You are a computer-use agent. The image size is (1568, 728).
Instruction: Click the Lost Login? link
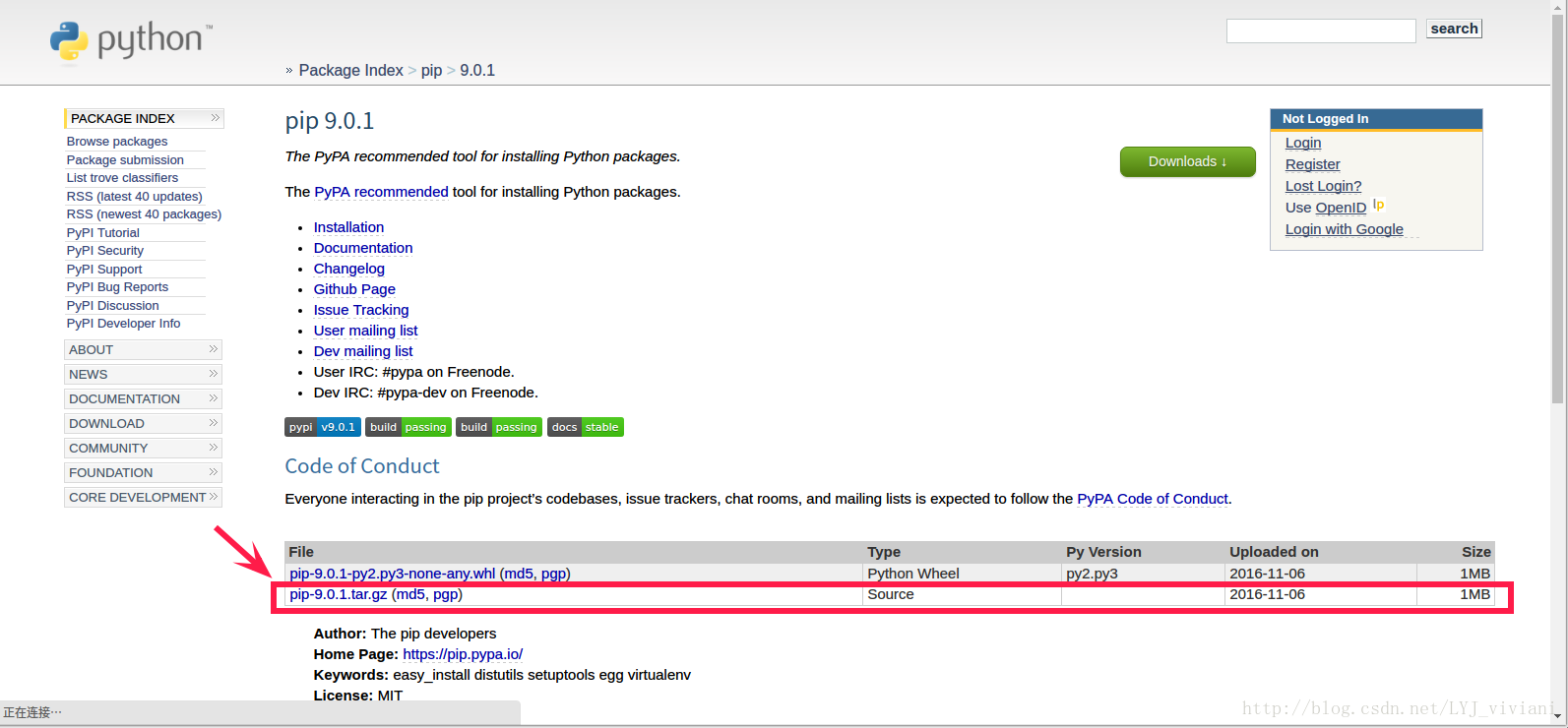click(x=1323, y=186)
